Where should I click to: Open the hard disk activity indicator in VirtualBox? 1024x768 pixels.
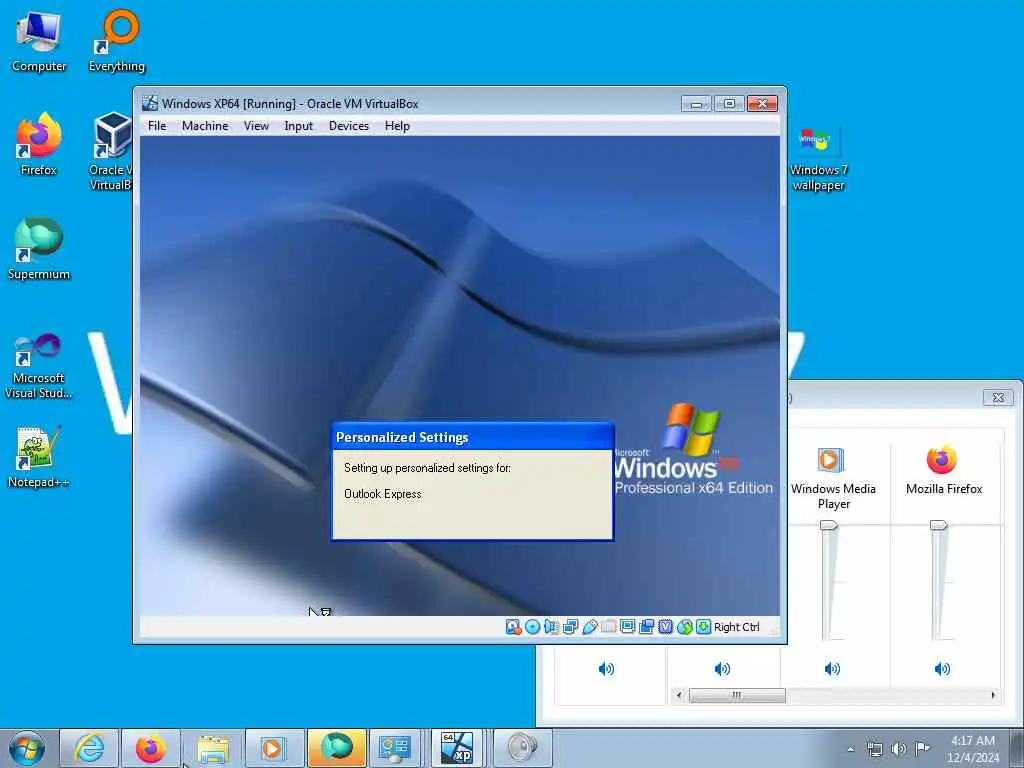tap(513, 627)
